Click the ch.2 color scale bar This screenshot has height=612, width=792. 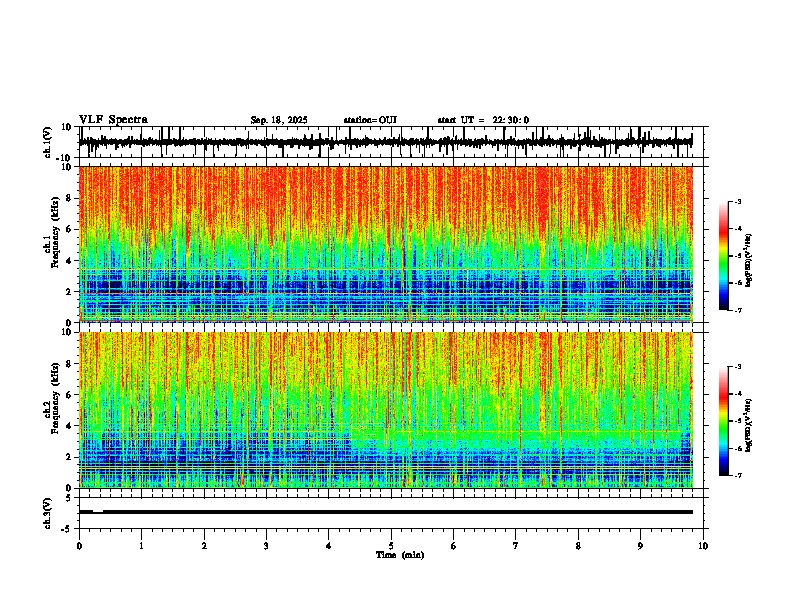724,421
